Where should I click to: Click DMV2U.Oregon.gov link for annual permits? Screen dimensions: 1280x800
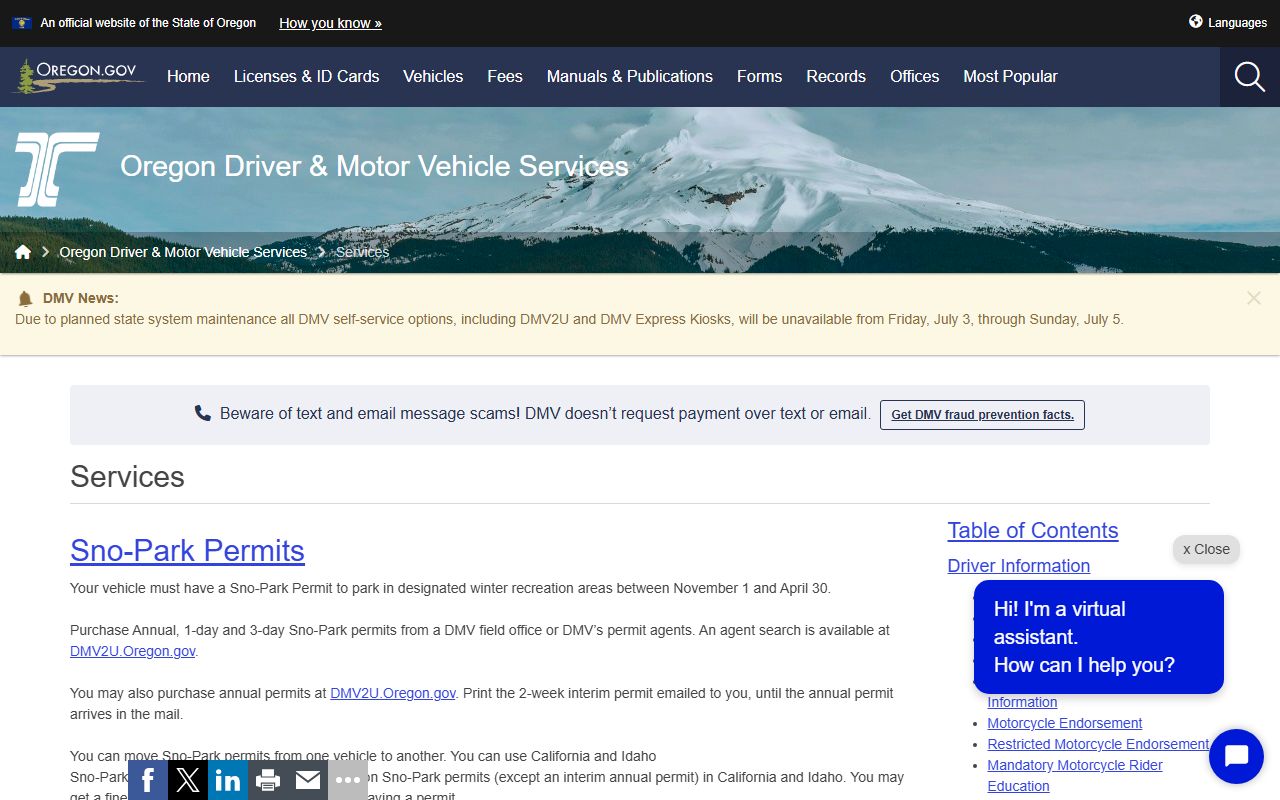click(393, 693)
